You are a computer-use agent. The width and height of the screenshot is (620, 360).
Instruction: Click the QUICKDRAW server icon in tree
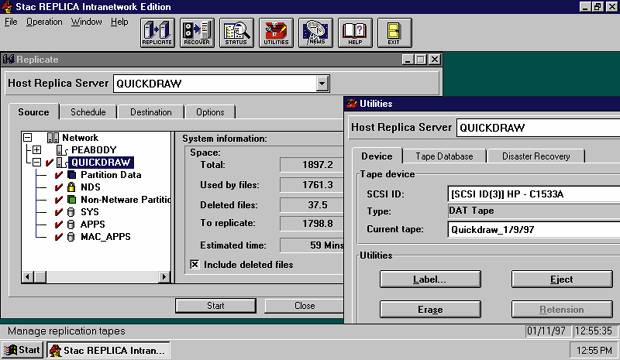(61, 162)
